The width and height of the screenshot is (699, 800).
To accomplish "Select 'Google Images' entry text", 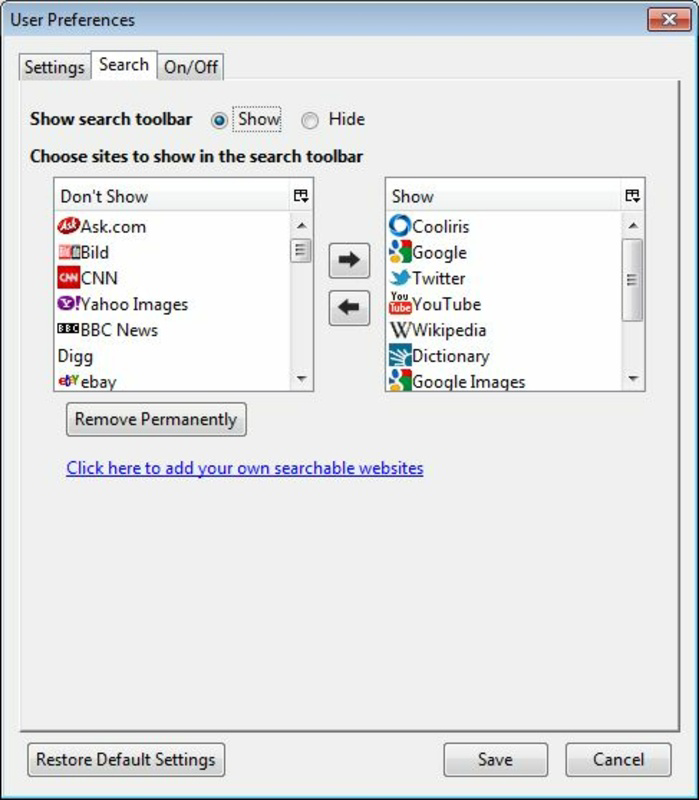I will 469,382.
